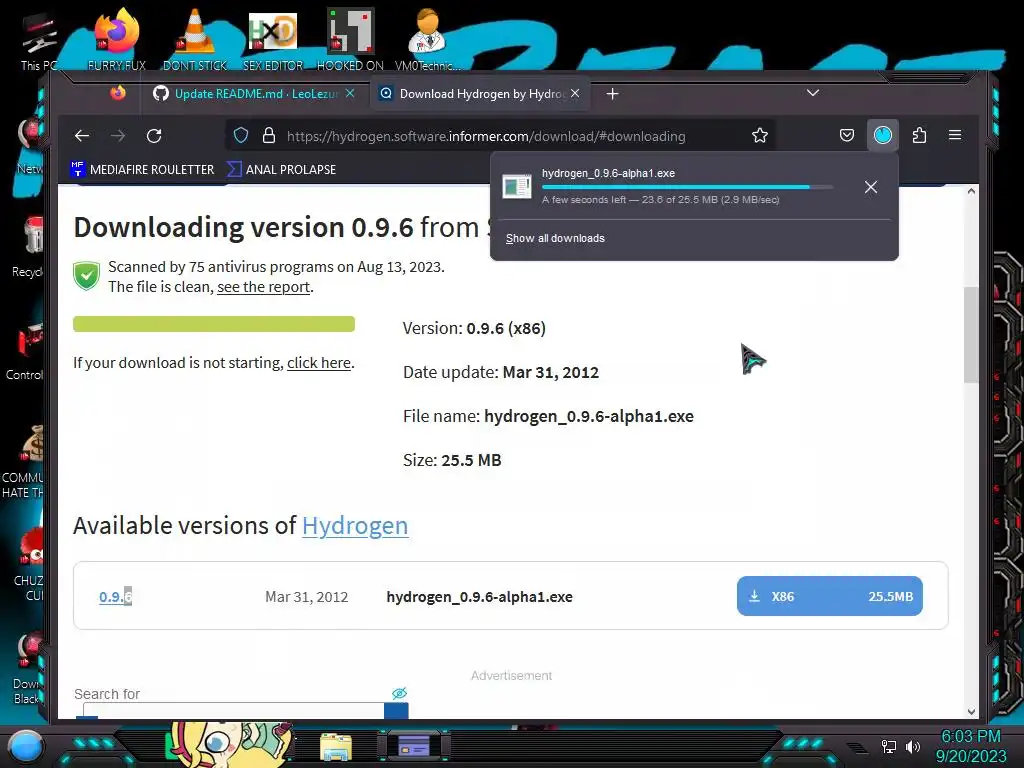Click the taskbar app icon beside File Explorer

[x=414, y=746]
